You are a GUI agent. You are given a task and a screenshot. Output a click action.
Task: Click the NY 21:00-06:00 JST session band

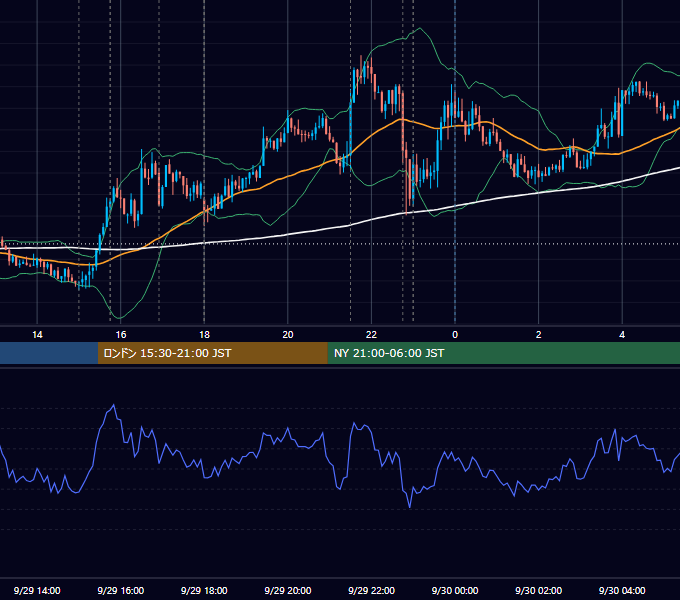(503, 353)
